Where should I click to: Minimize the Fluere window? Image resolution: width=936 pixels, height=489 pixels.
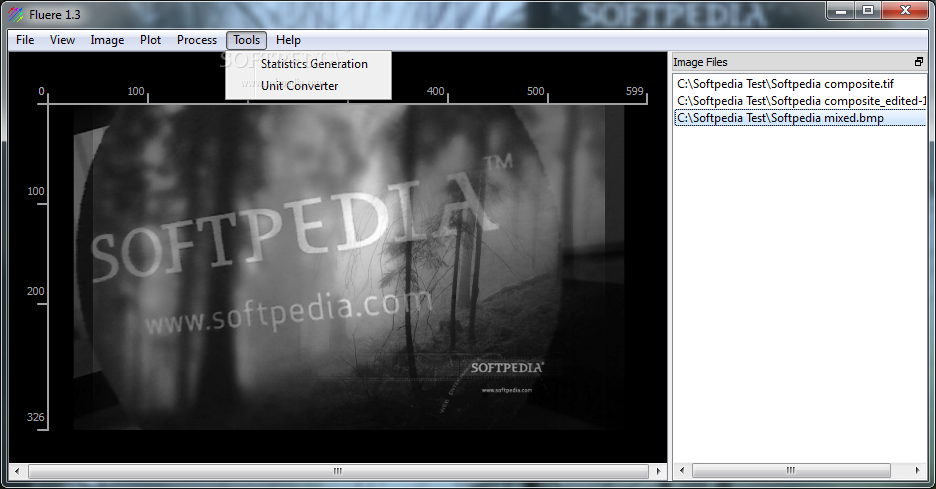(x=840, y=10)
